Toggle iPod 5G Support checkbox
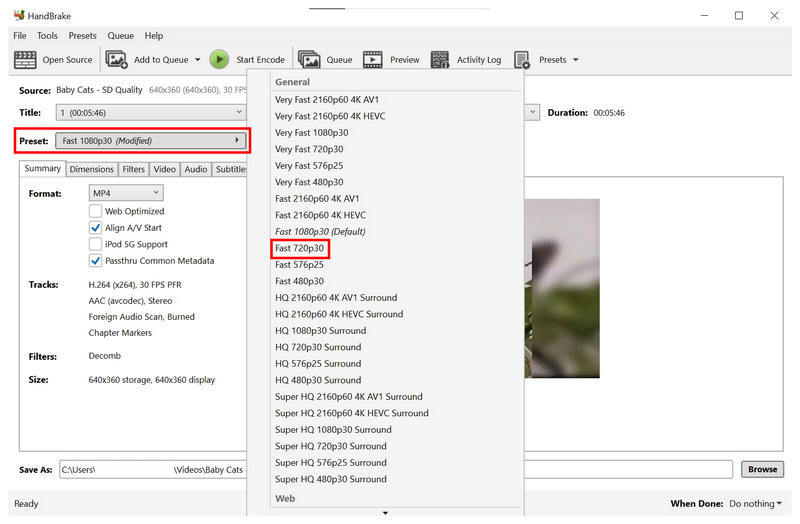Image resolution: width=800 pixels, height=524 pixels. coord(96,244)
